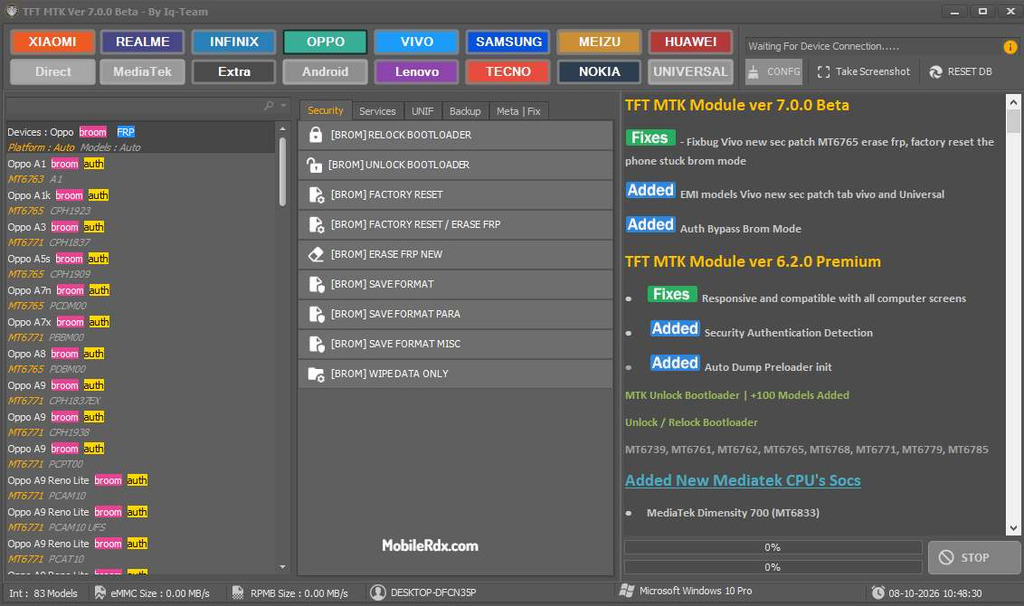
Task: Select Oppo A7x PBBM00 device entry
Action: click(140, 330)
